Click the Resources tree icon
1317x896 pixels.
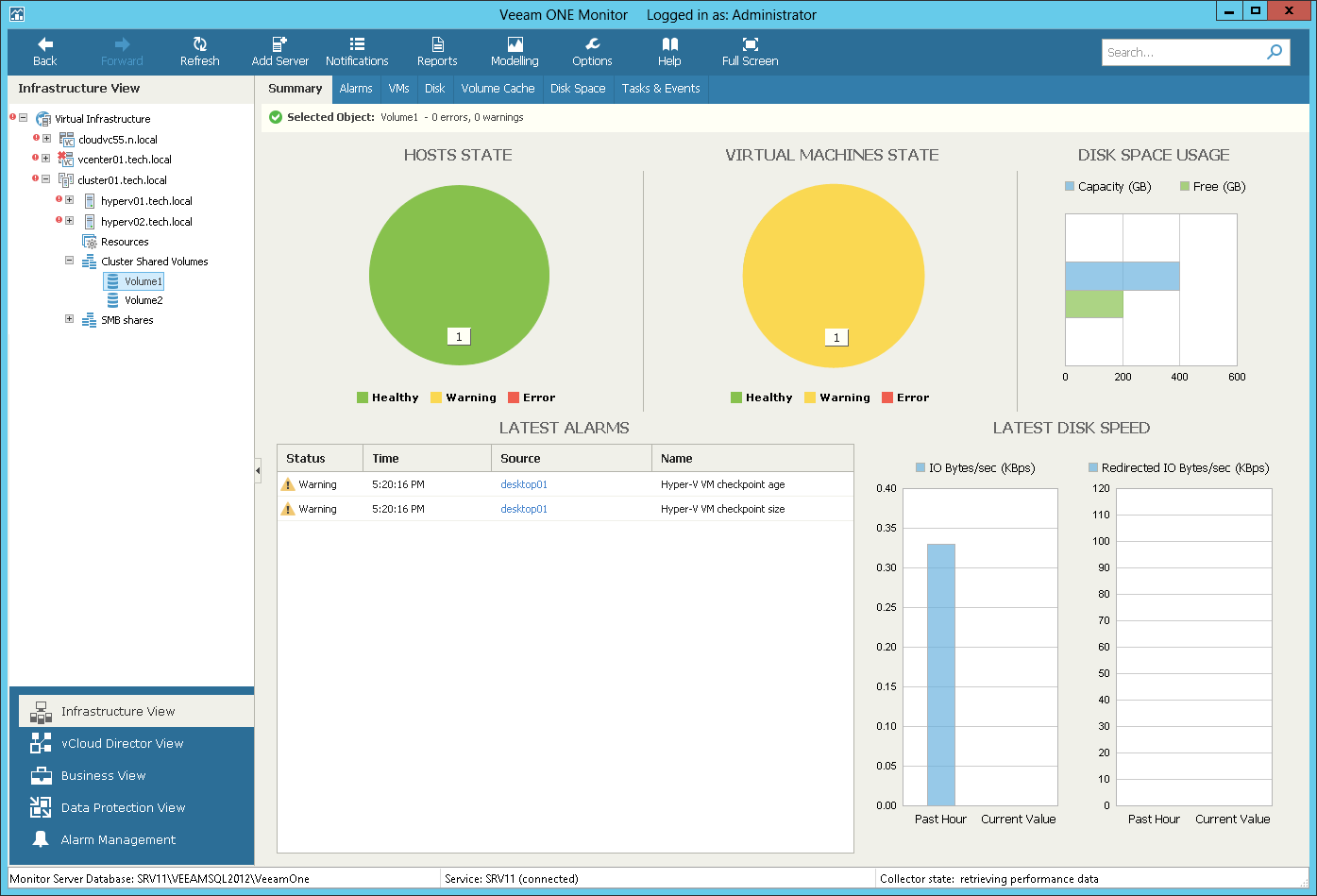point(90,242)
